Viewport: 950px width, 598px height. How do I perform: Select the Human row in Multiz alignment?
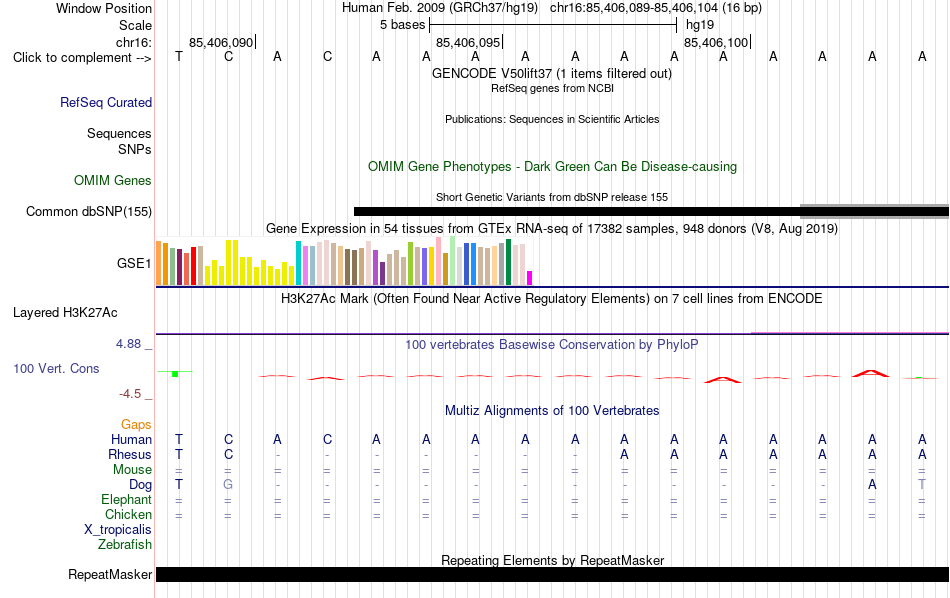click(131, 439)
